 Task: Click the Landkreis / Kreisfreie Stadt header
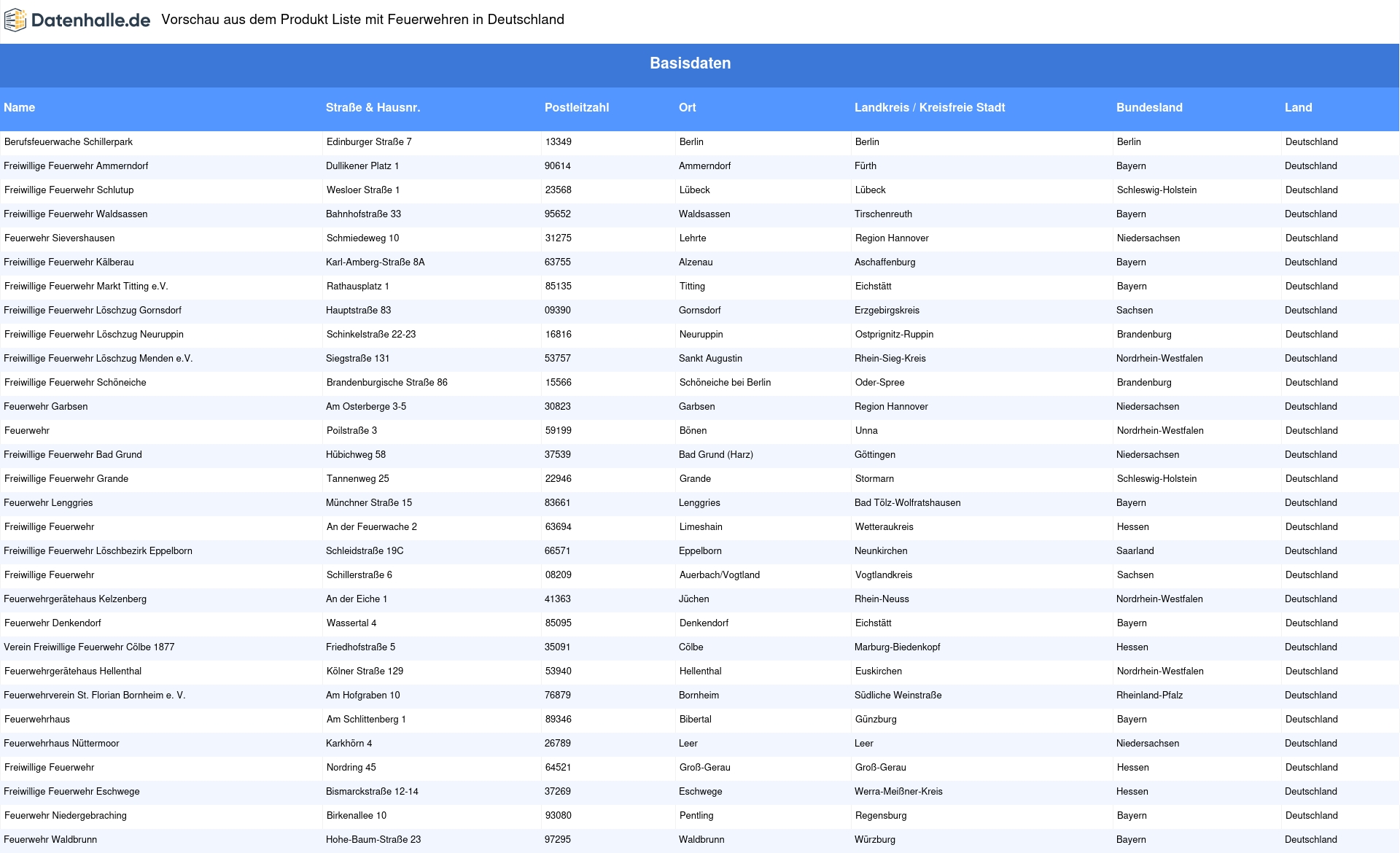point(930,107)
